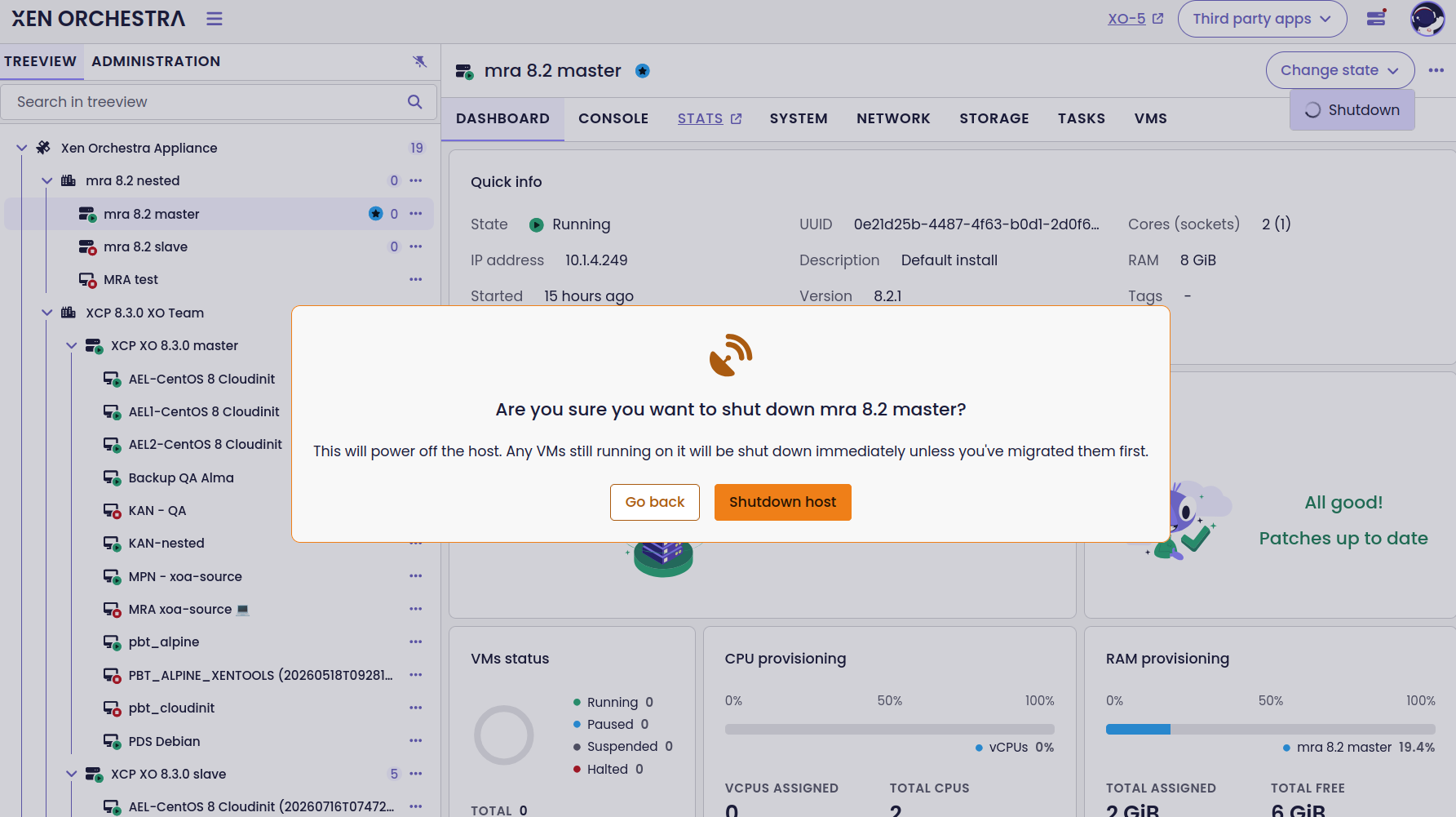Click the Xen Orchestra Appliance icon
This screenshot has width=1456, height=817.
coord(43,148)
